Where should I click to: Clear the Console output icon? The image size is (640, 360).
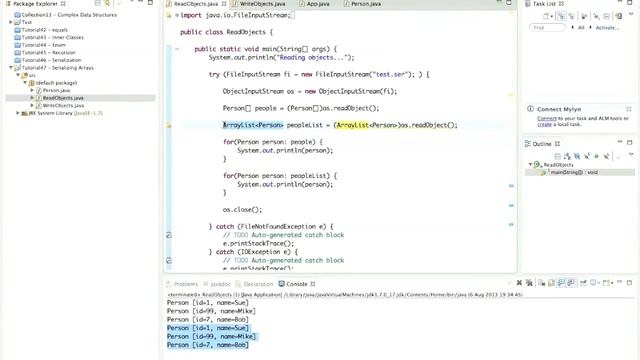542,282
